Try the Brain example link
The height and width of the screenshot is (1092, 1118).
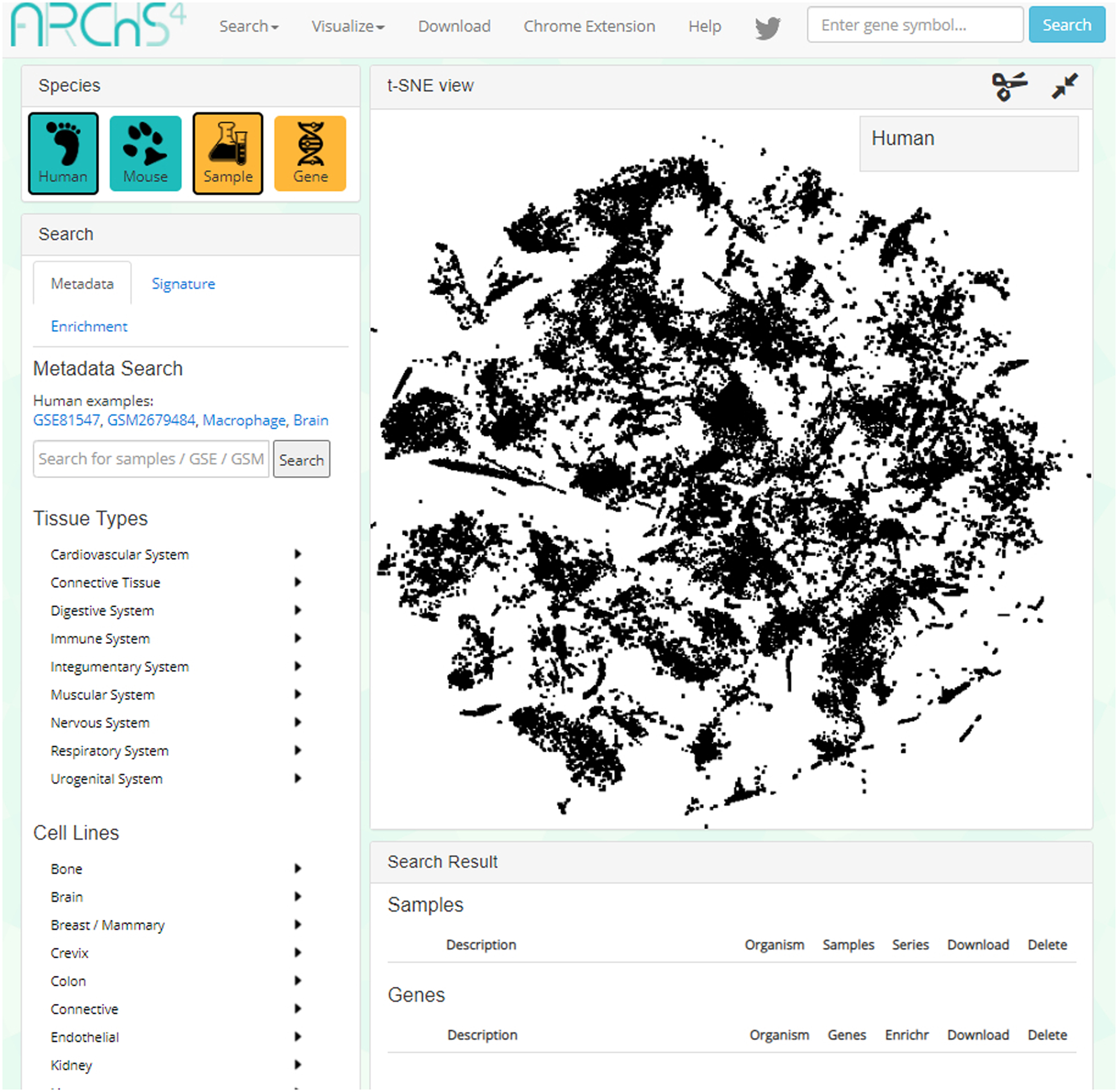[x=311, y=420]
